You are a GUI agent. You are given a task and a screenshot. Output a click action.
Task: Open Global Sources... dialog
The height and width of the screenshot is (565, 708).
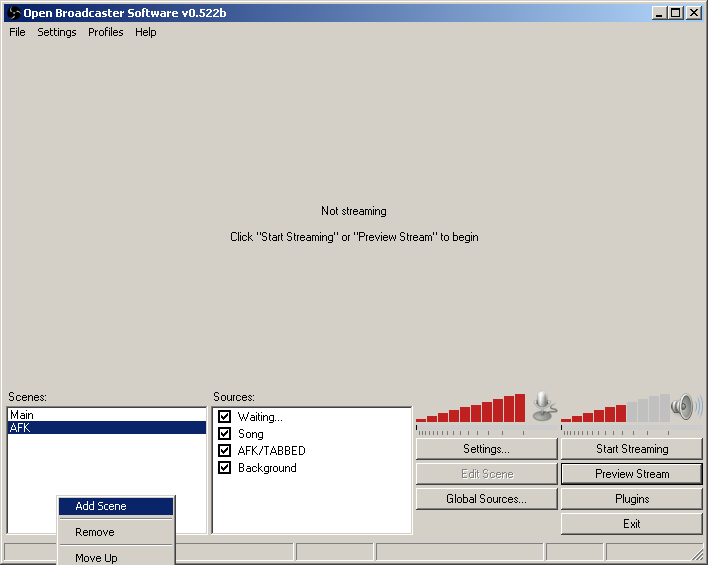(x=486, y=499)
